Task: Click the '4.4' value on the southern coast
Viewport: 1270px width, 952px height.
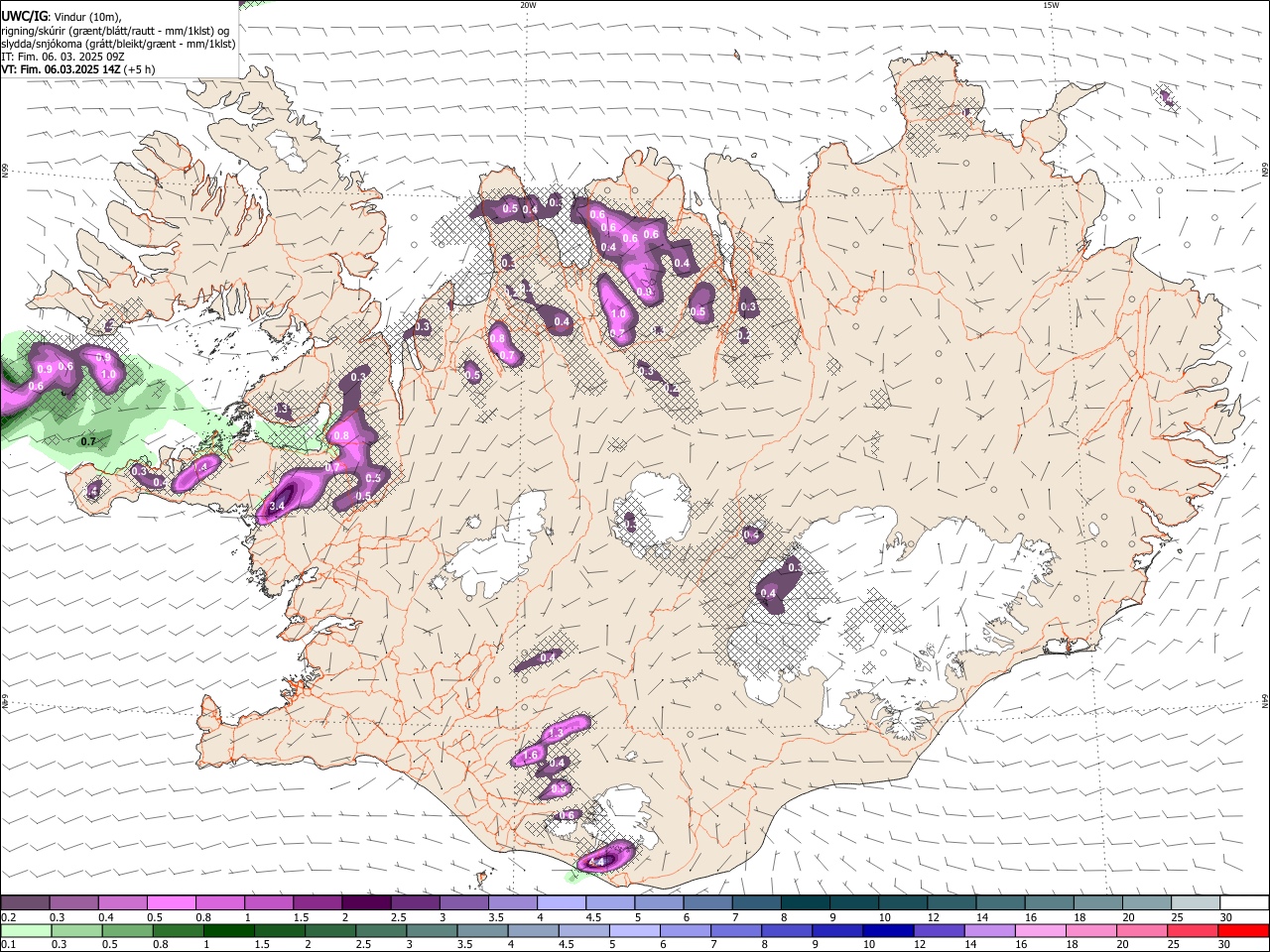Action: click(x=596, y=863)
